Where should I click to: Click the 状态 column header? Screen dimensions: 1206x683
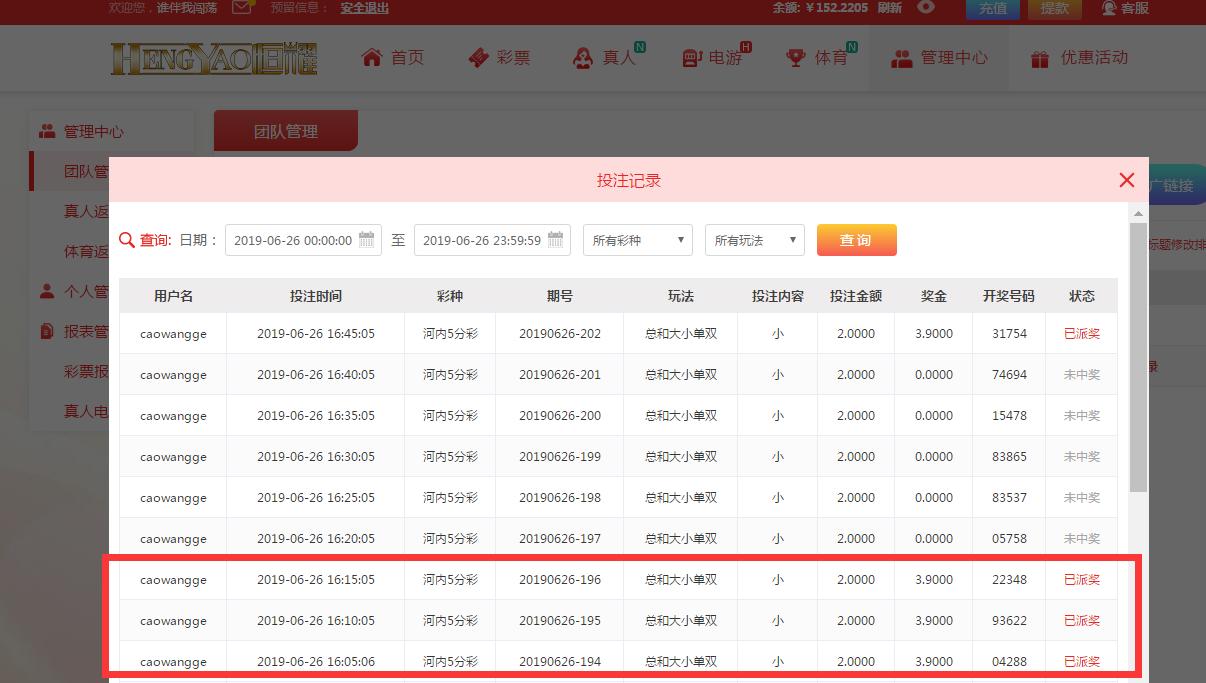coord(1082,296)
